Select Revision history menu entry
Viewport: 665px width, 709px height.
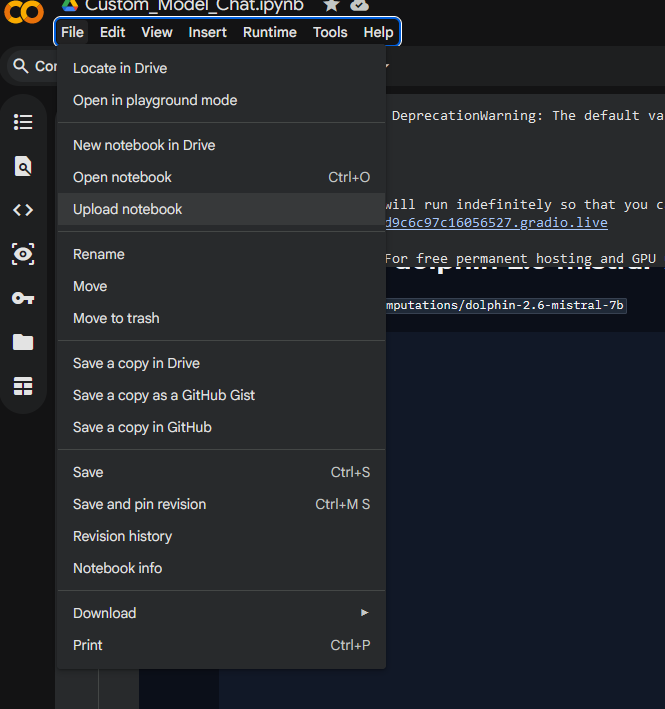[122, 536]
